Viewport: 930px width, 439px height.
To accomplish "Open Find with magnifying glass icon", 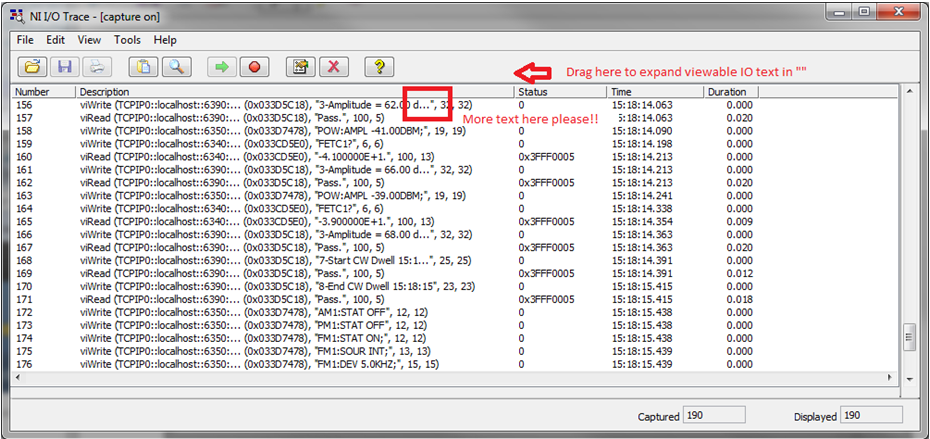I will (176, 67).
